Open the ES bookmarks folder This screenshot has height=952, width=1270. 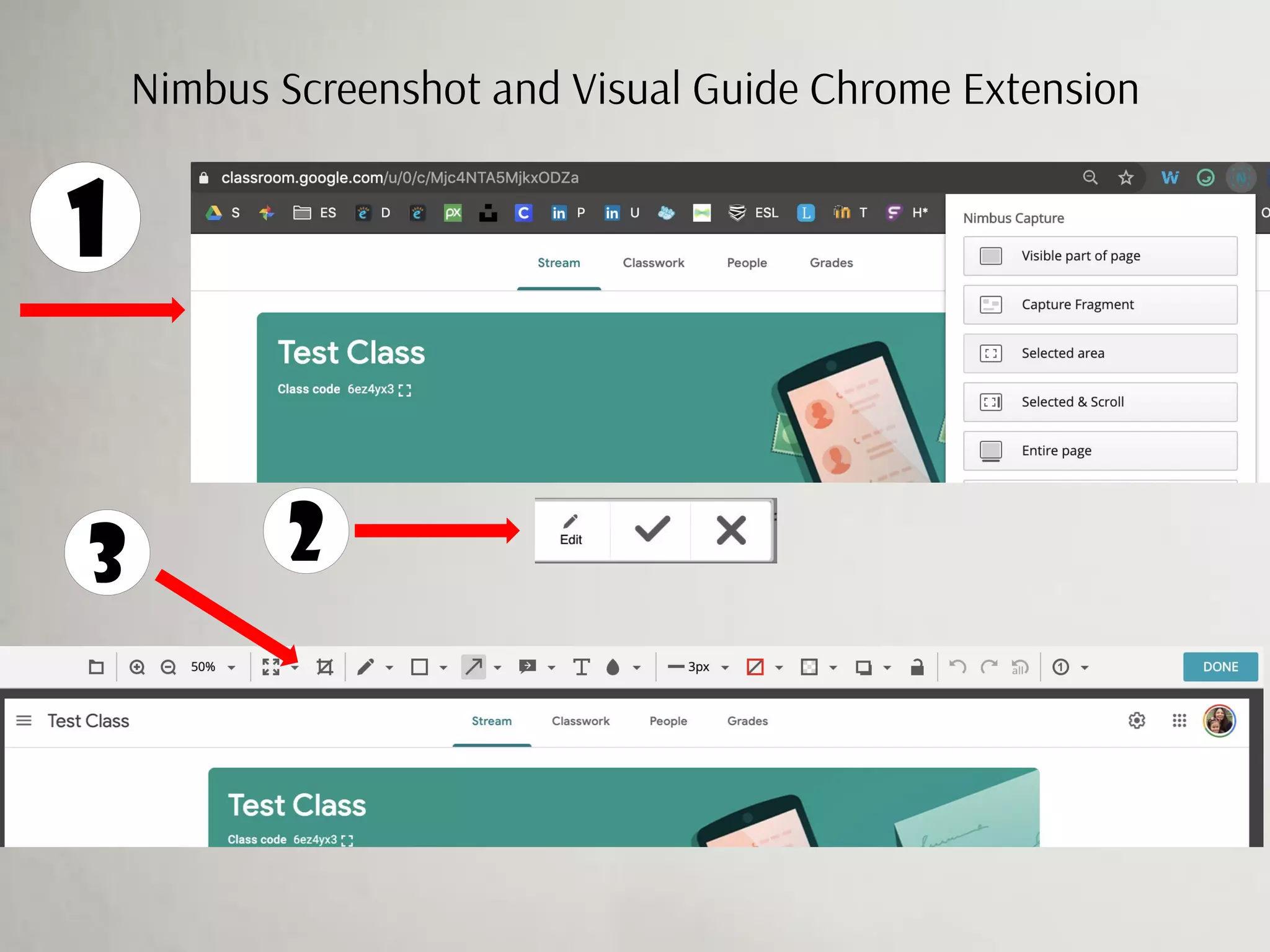[314, 213]
